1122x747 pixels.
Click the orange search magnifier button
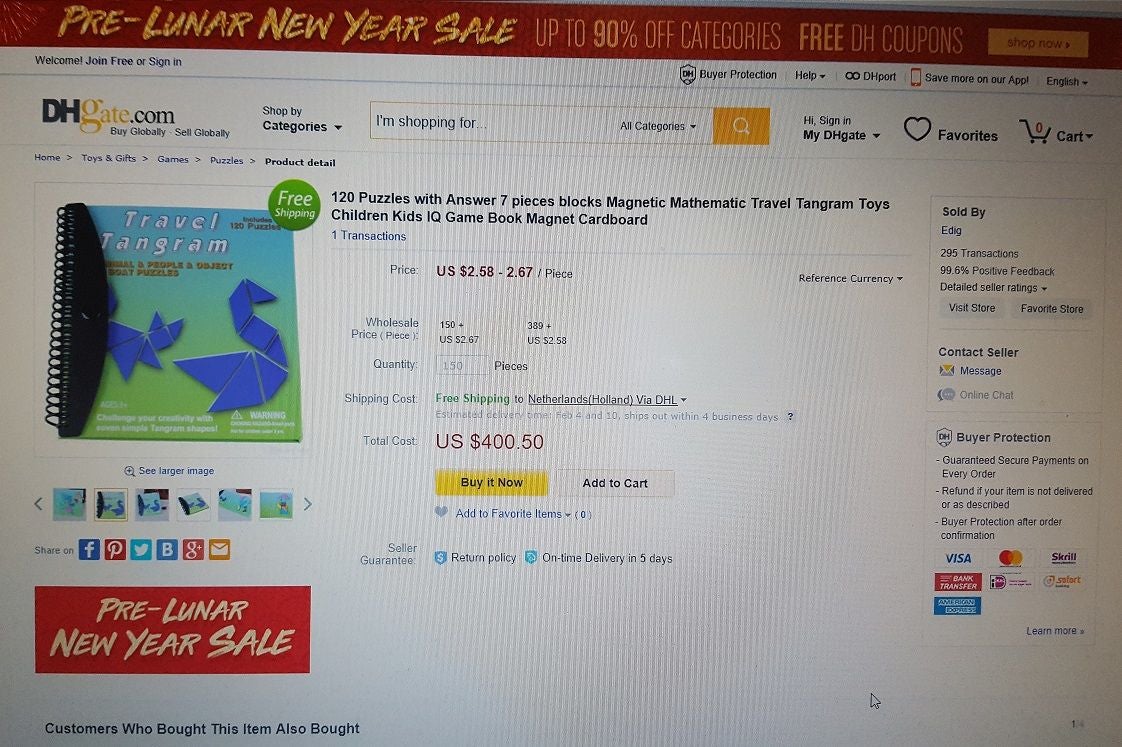pyautogui.click(x=741, y=127)
